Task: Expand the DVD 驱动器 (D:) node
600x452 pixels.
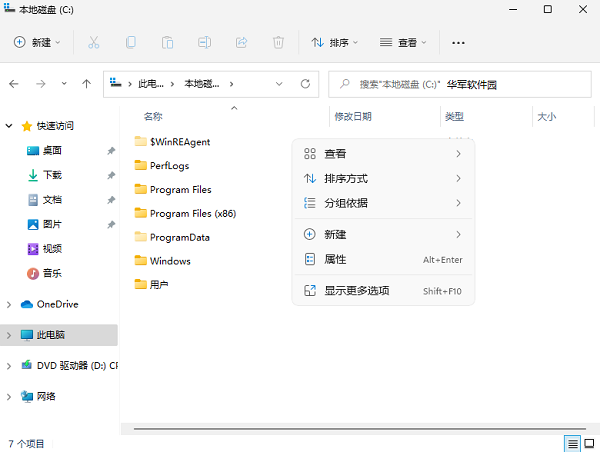Action: (9, 366)
